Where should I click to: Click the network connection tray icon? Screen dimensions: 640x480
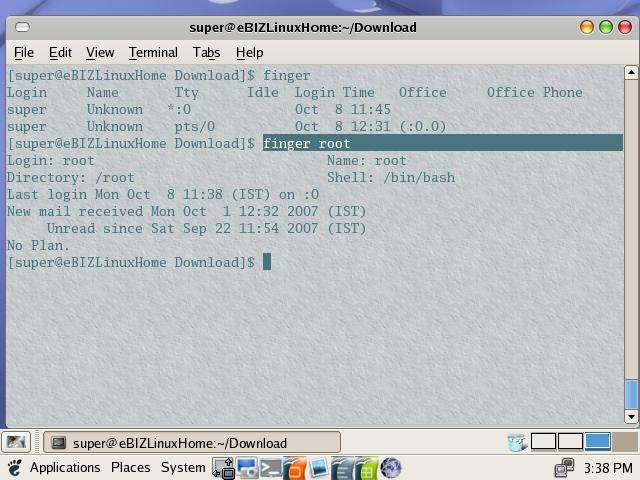pyautogui.click(x=564, y=468)
